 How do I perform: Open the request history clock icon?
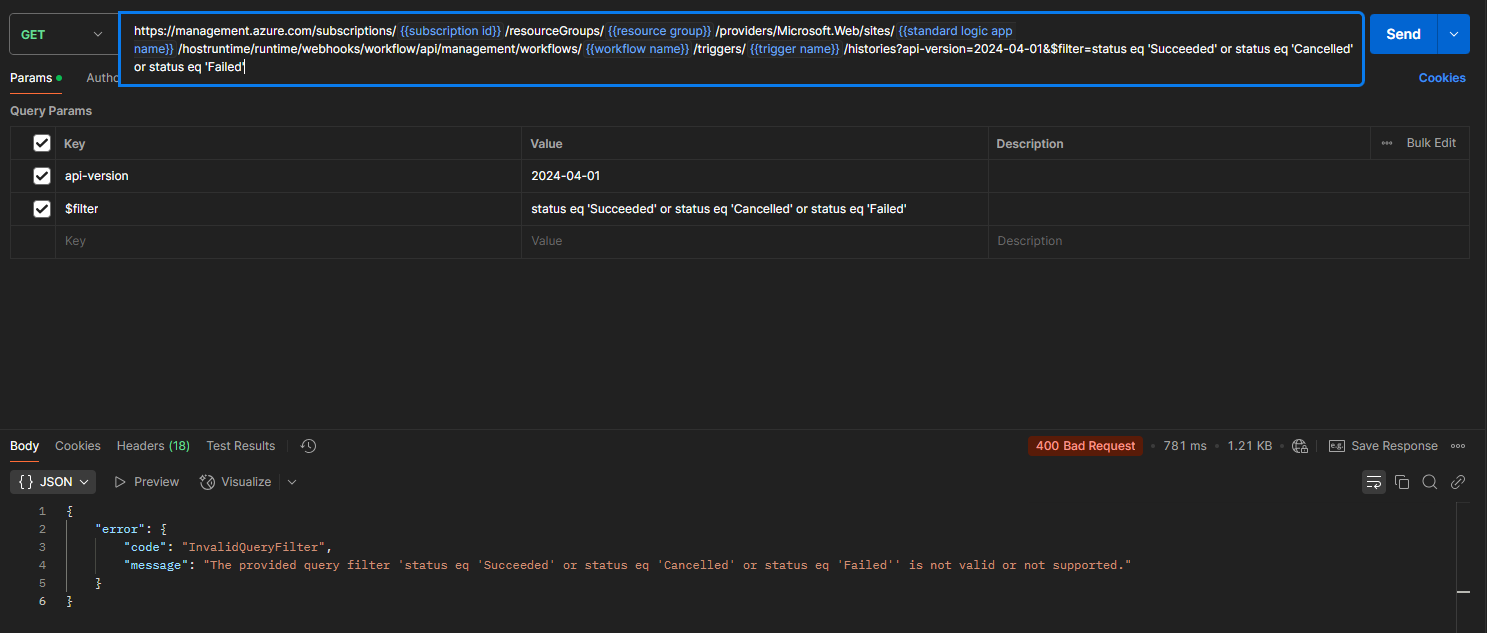coord(308,446)
